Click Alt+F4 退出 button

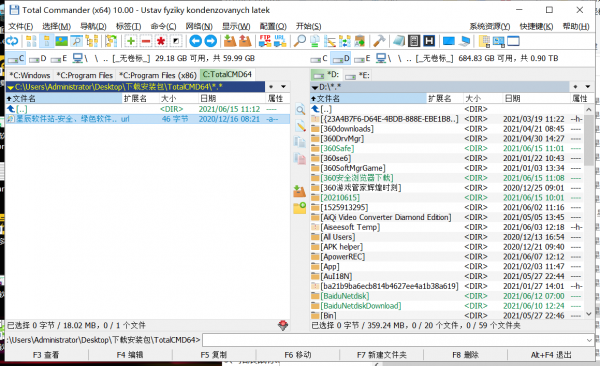[x=551, y=355]
